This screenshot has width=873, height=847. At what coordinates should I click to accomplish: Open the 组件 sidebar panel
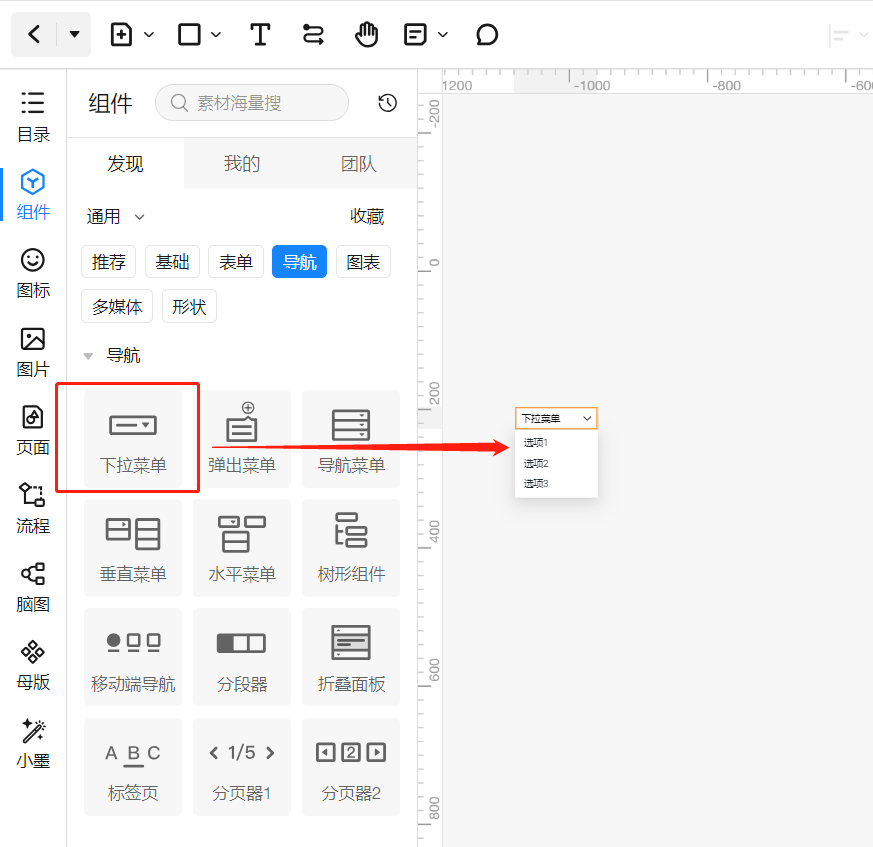pyautogui.click(x=33, y=195)
